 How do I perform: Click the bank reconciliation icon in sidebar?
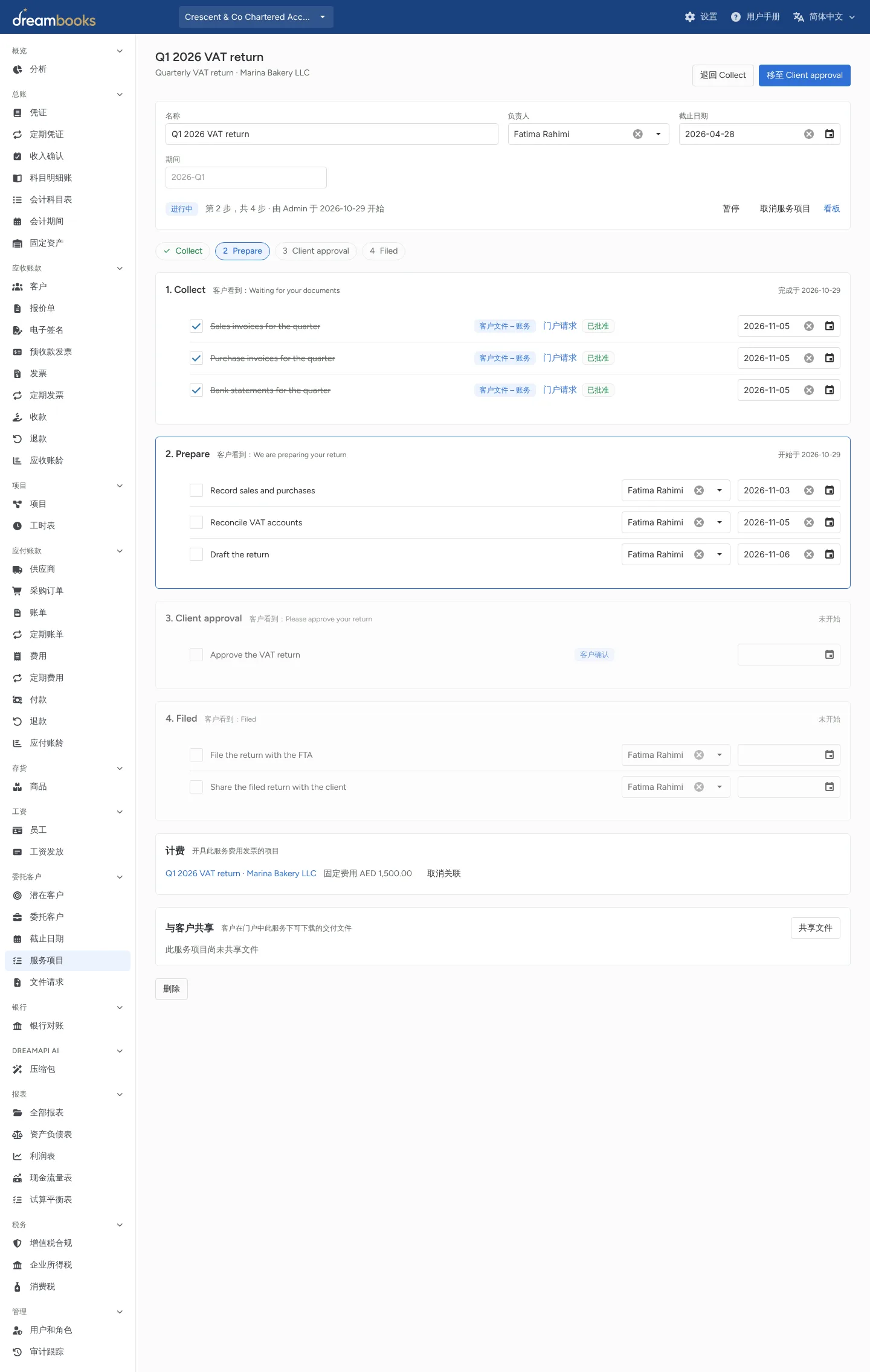point(18,1026)
